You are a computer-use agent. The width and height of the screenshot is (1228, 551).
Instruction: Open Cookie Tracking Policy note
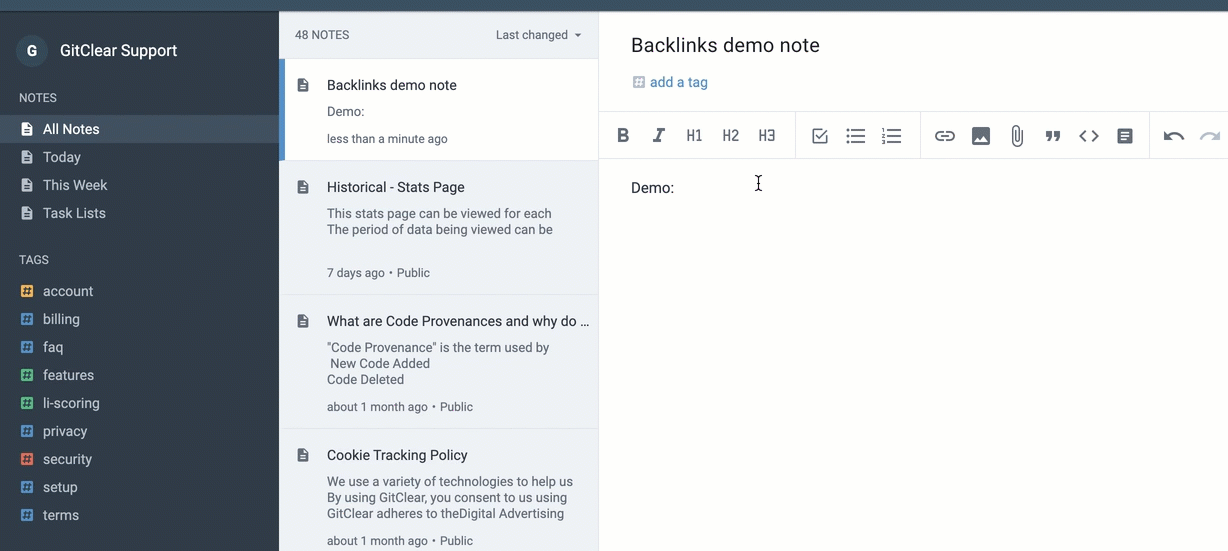click(x=439, y=490)
